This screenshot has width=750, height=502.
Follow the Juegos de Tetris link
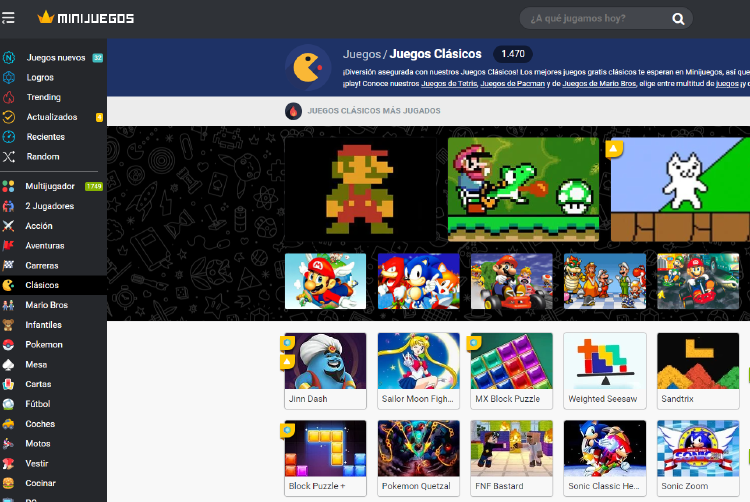[x=449, y=84]
